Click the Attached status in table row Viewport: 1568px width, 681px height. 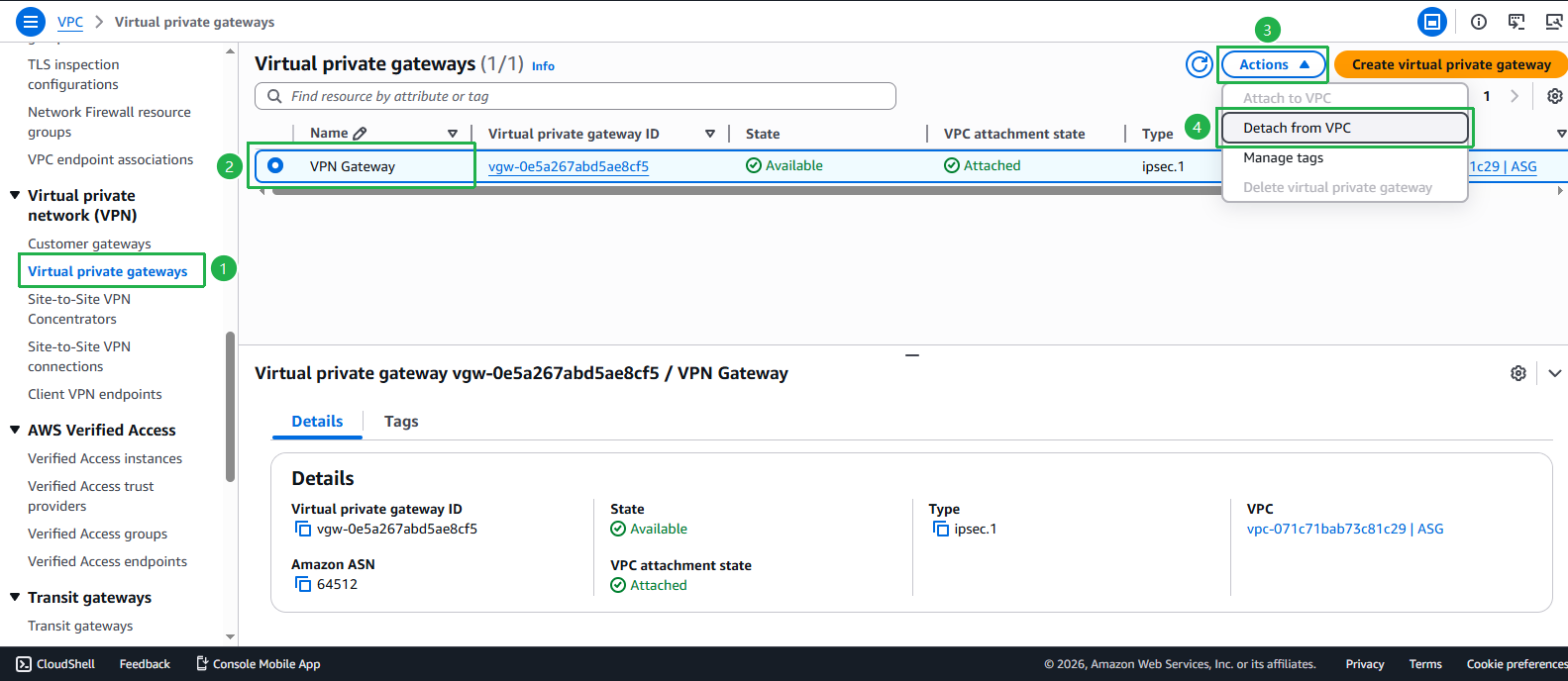point(983,165)
